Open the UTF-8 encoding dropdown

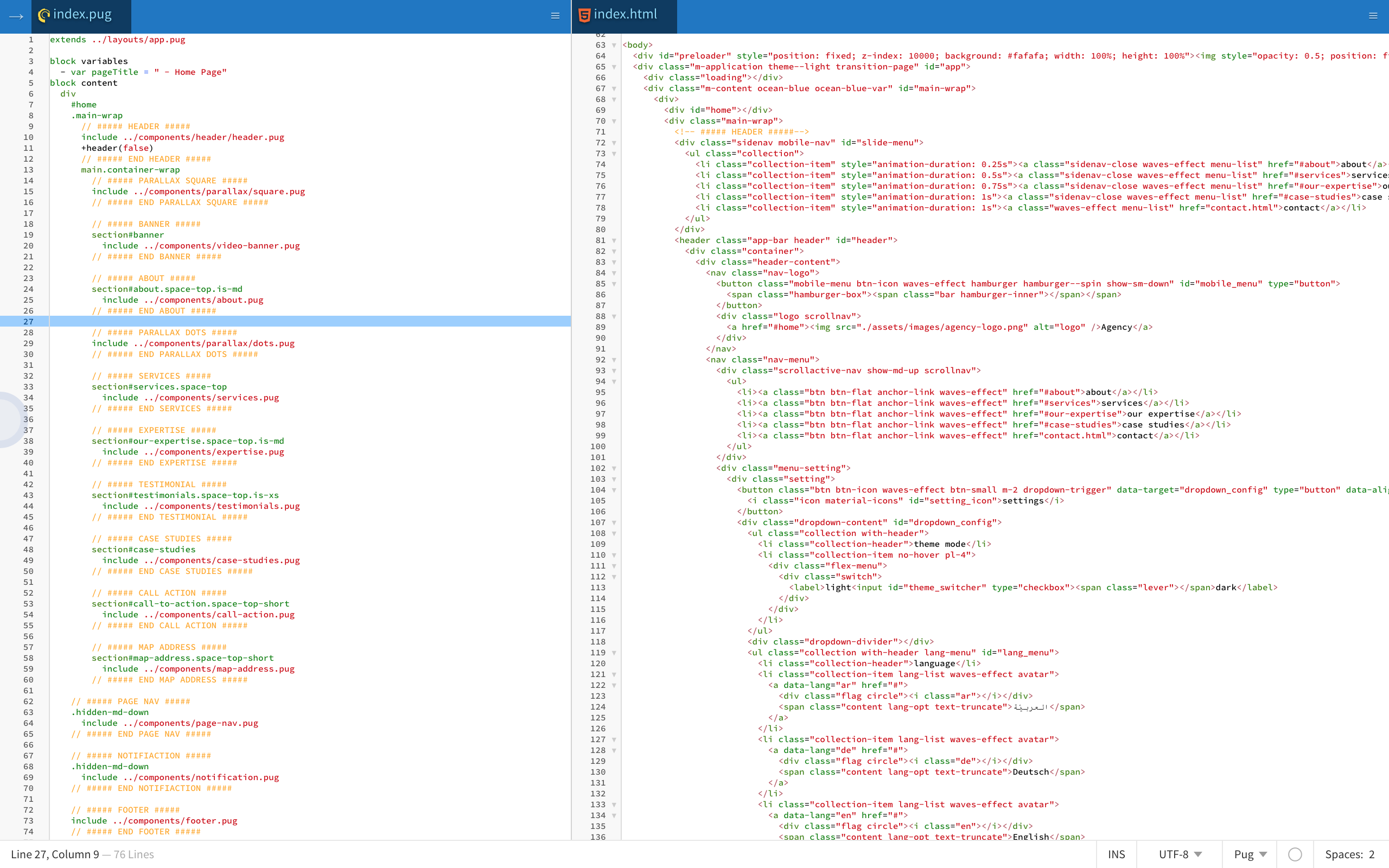click(1180, 854)
